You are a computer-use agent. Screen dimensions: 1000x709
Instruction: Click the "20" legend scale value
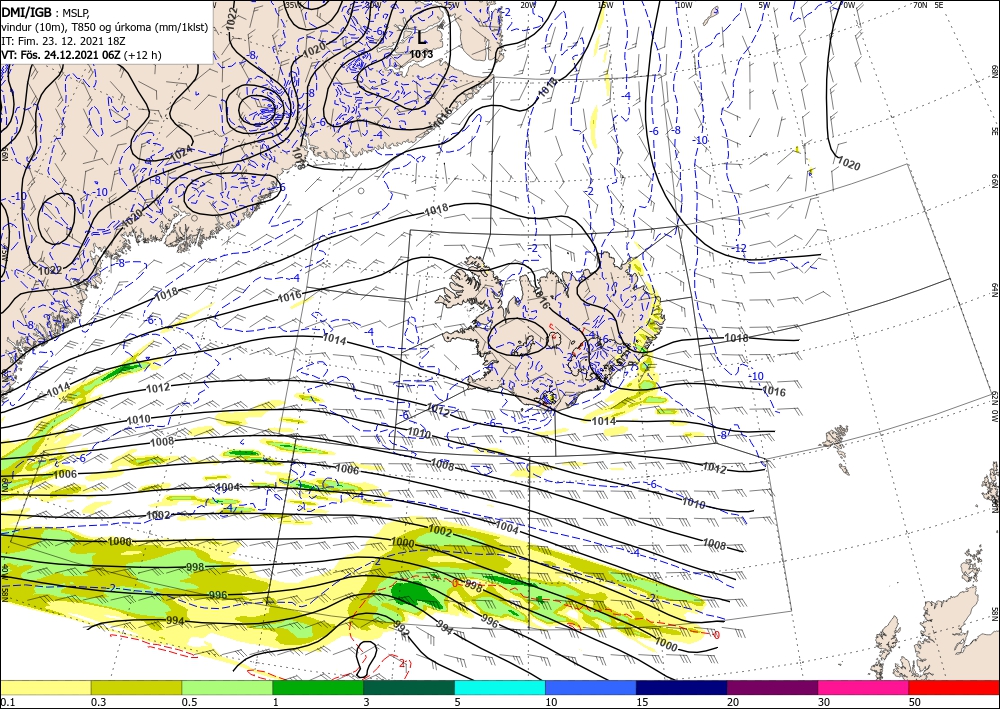point(733,702)
